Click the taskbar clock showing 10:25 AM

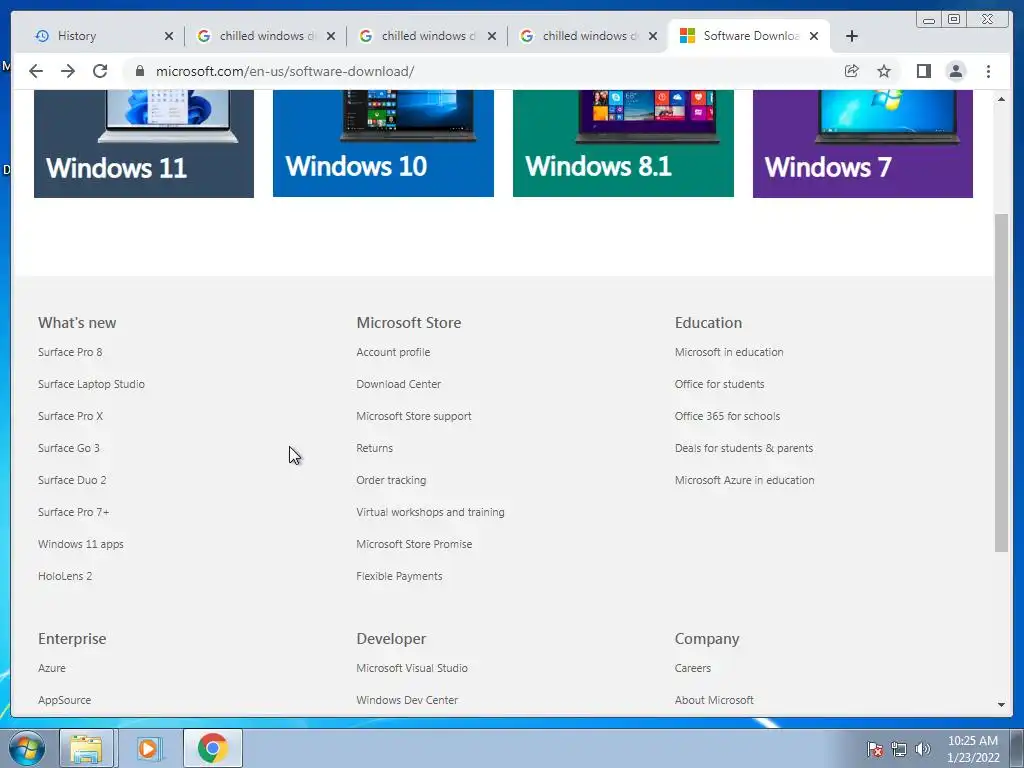[973, 748]
